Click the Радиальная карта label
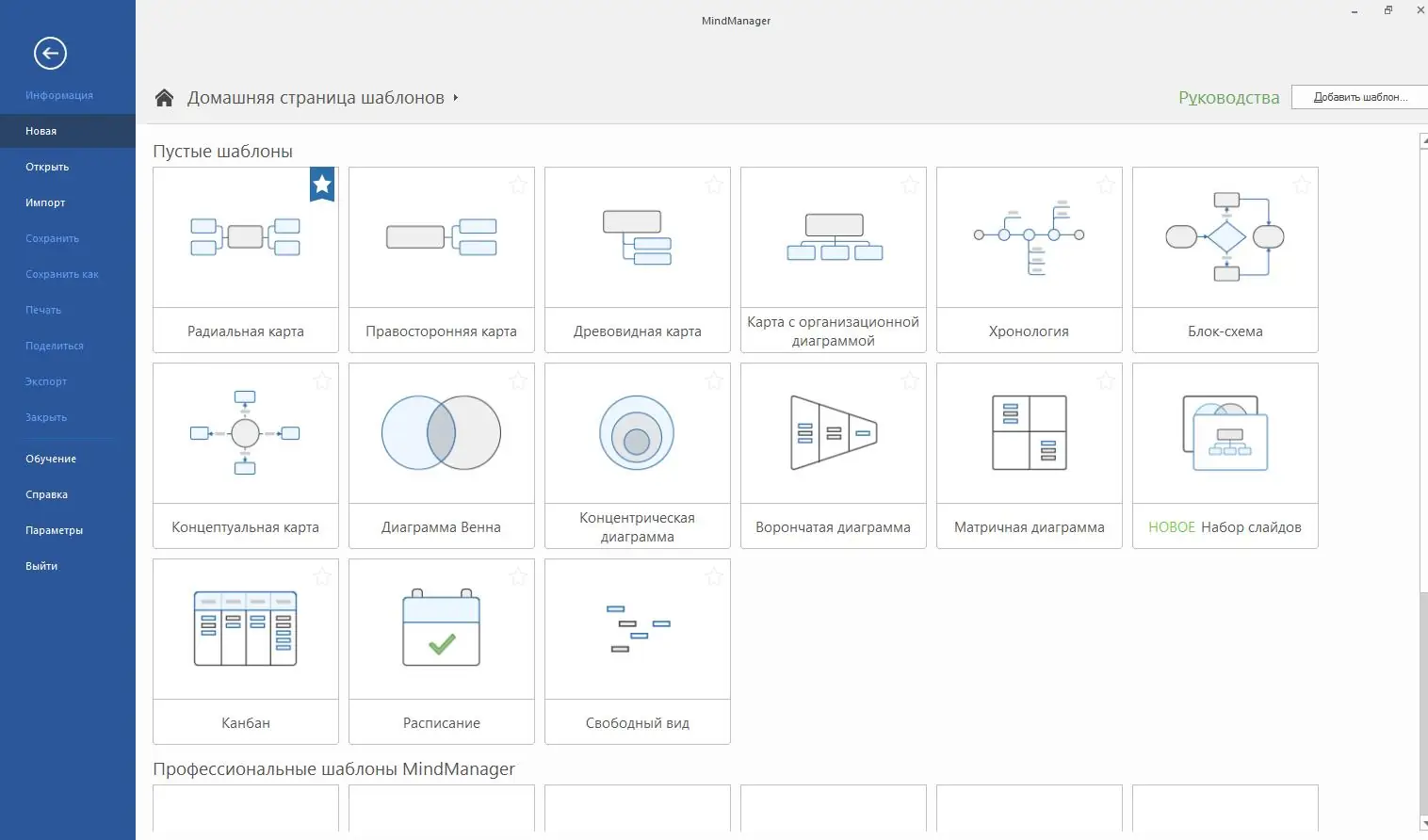Viewport: 1428px width, 840px height. 245,331
